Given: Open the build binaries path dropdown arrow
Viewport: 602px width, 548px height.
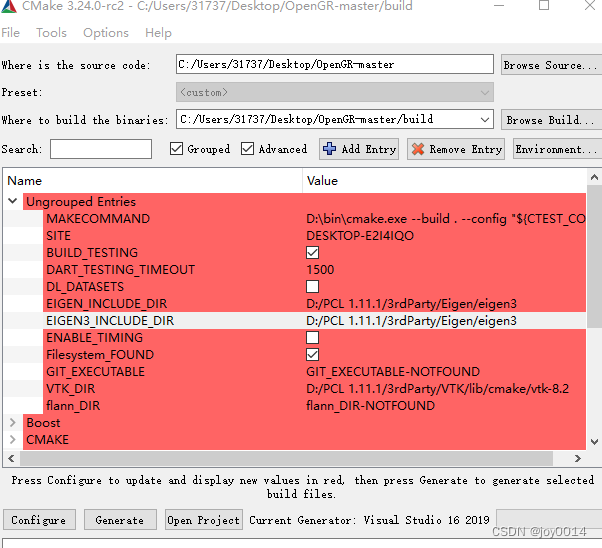Looking at the screenshot, I should (485, 119).
